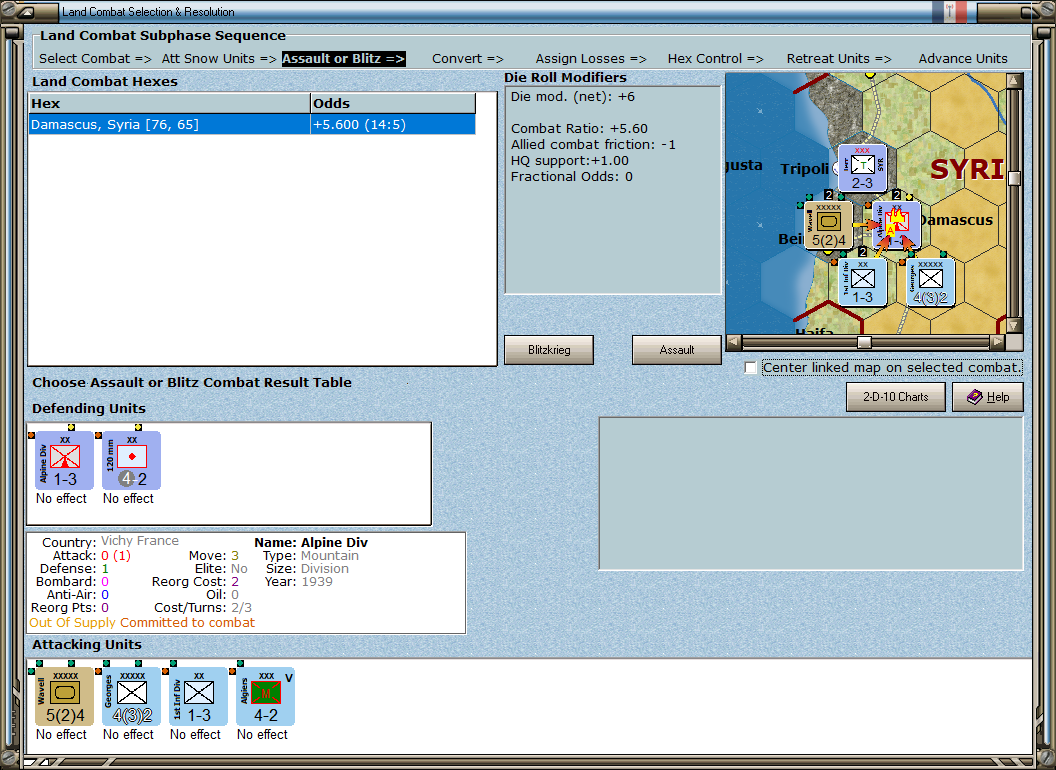
Task: Click Select Combat subphase step
Action: pyautogui.click(x=95, y=59)
